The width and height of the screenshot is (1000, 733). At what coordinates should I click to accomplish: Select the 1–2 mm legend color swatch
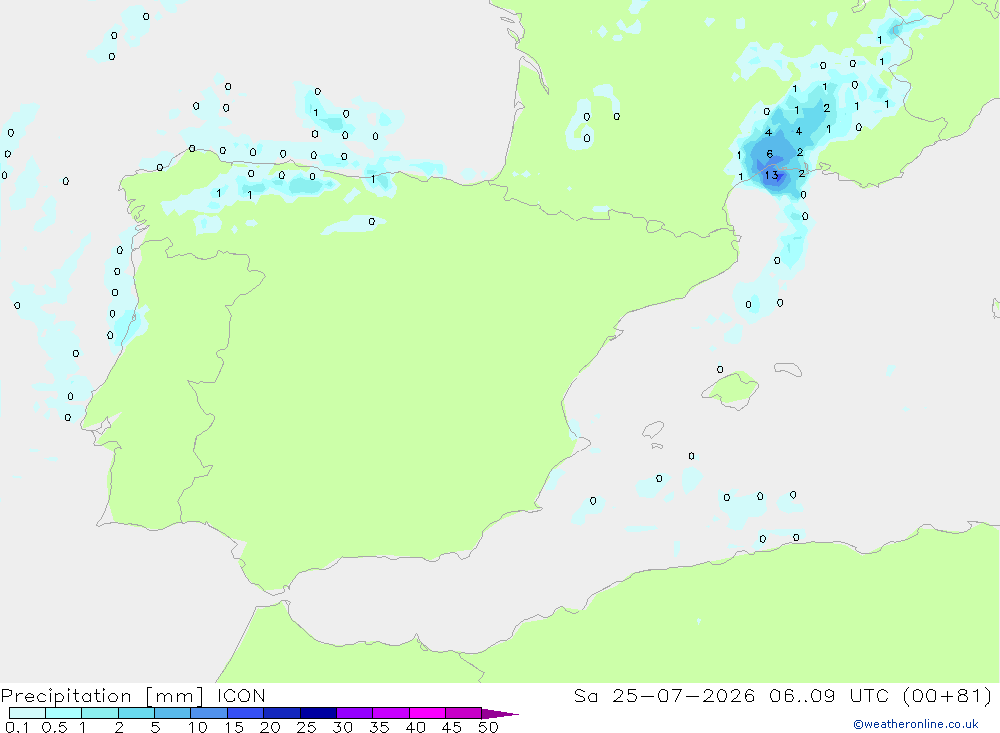point(100,713)
